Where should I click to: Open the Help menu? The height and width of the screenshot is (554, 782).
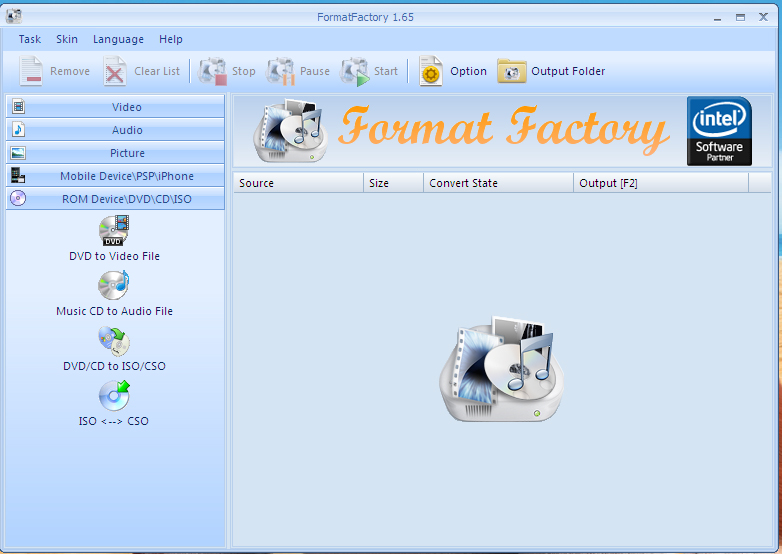tap(171, 39)
